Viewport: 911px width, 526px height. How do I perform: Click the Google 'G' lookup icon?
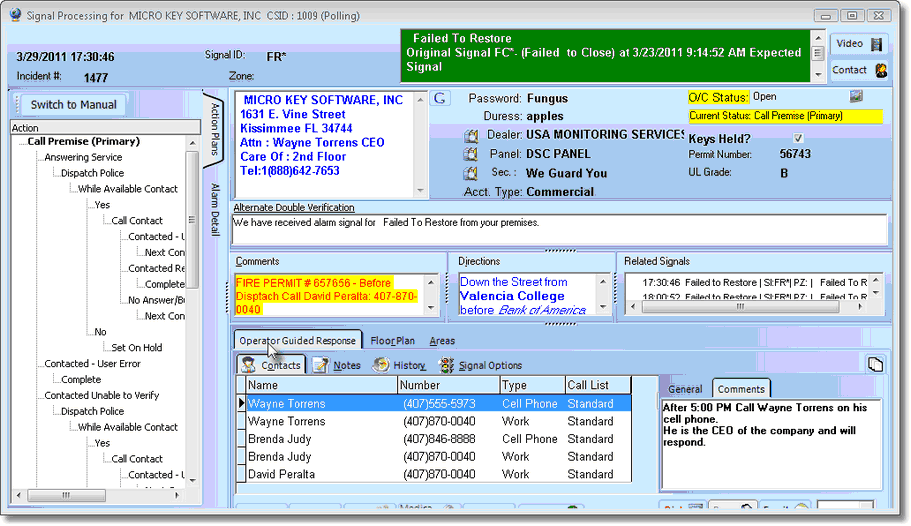tap(440, 98)
